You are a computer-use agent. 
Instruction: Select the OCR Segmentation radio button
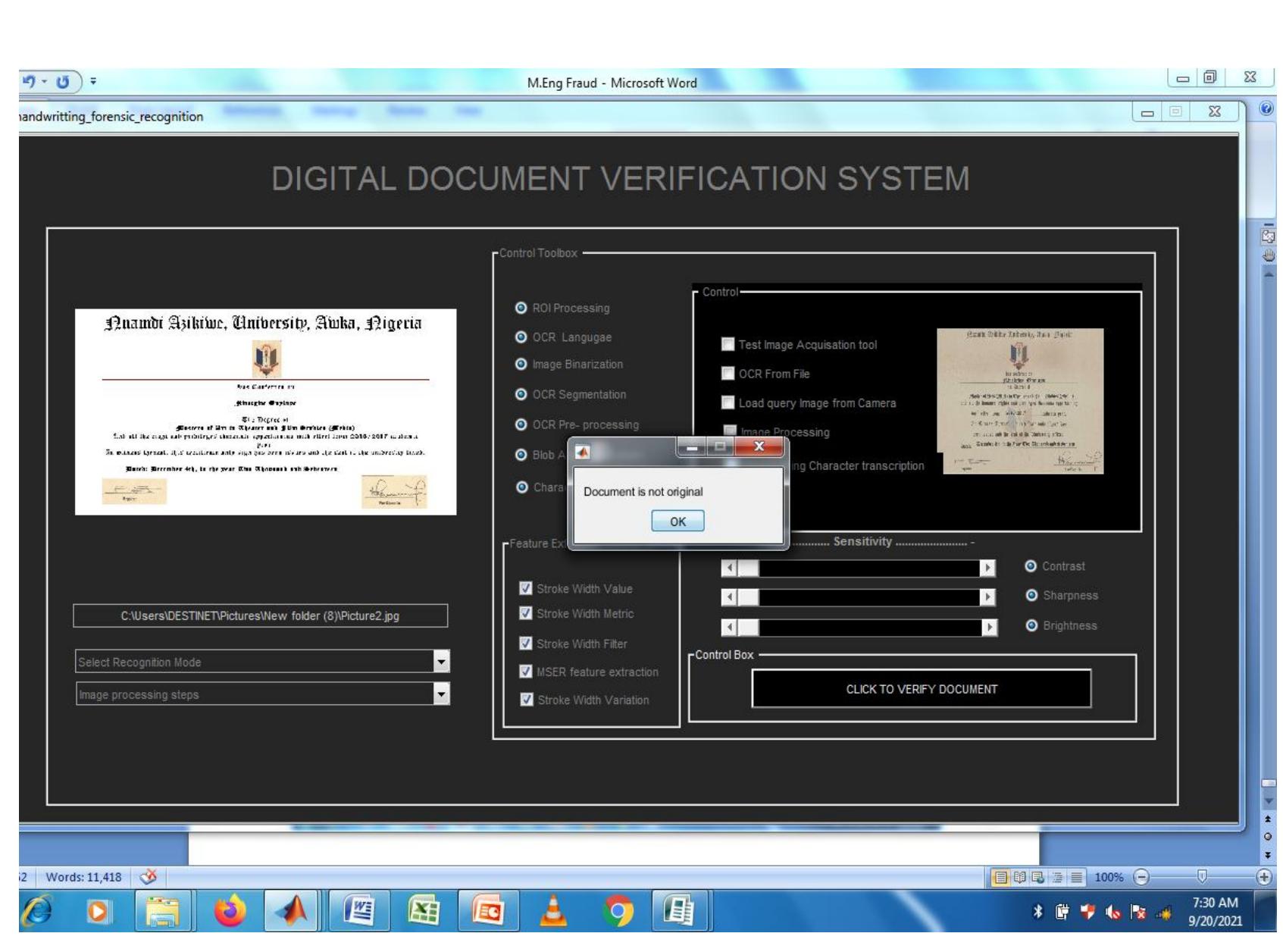(x=521, y=394)
